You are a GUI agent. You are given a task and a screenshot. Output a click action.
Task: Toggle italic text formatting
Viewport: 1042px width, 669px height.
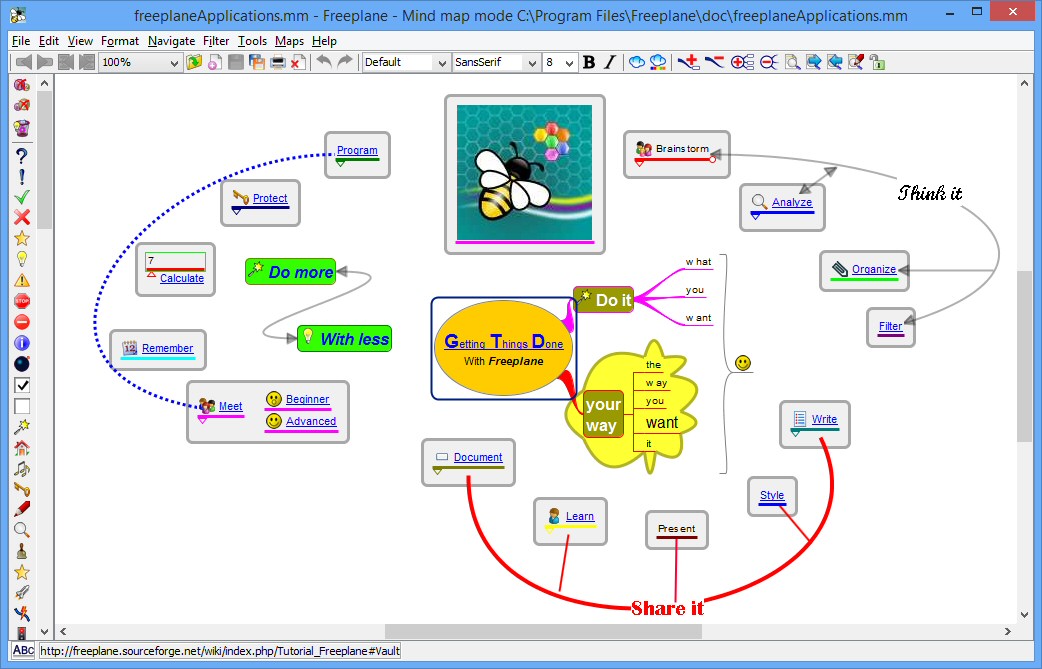coord(610,62)
